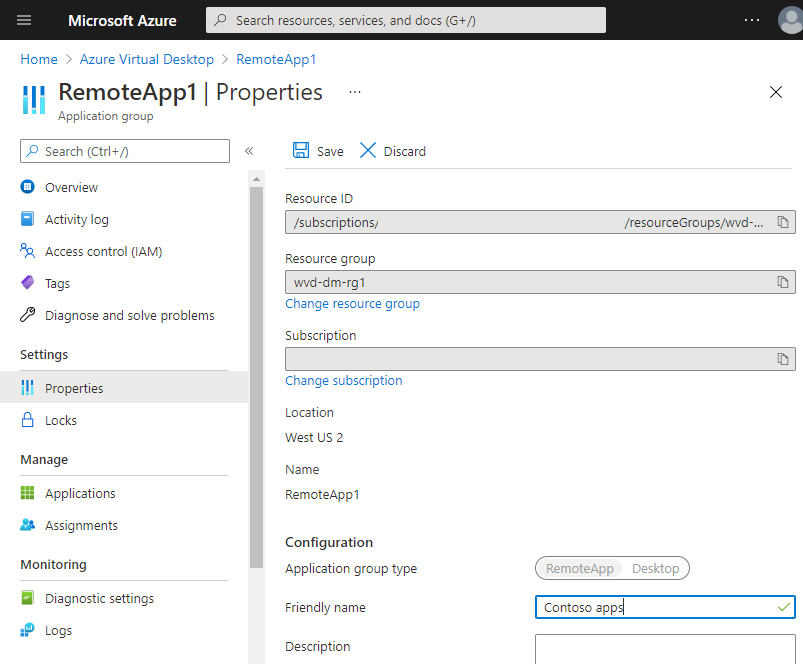Click the Subscription value field
The image size is (803, 664).
click(x=540, y=359)
